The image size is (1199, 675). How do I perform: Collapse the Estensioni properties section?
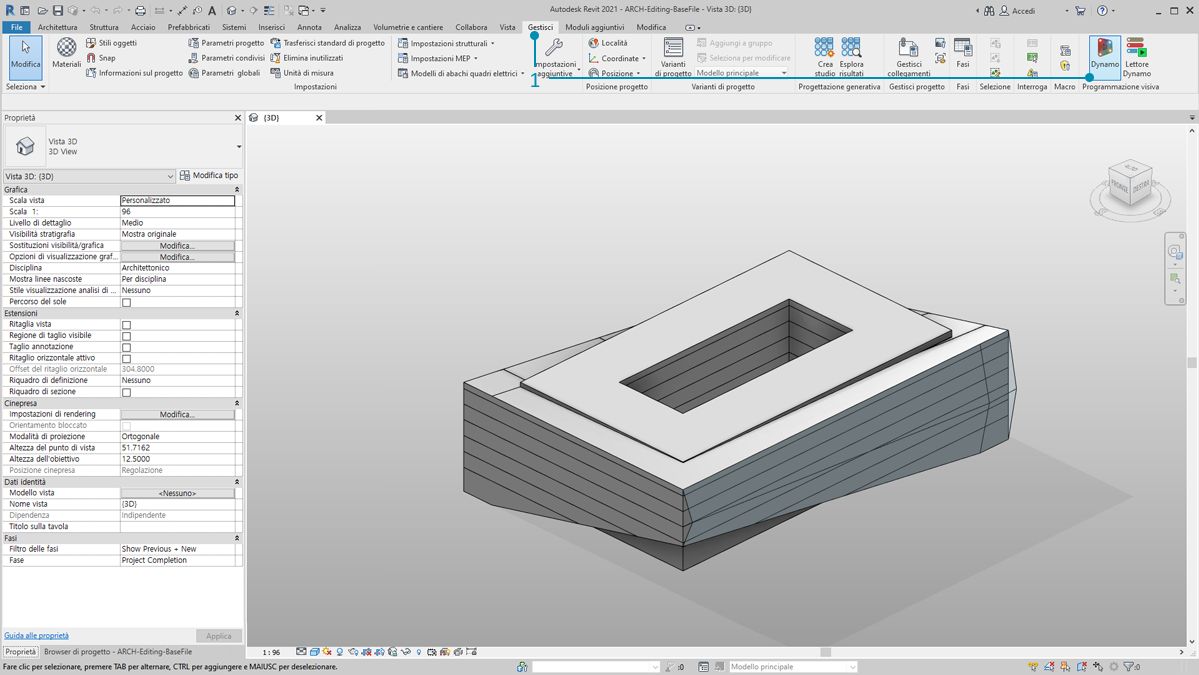[236, 313]
